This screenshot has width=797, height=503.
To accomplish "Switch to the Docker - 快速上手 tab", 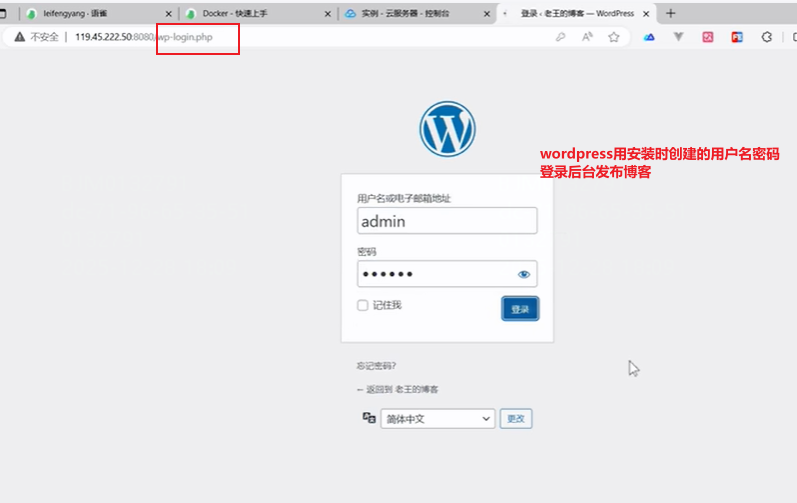I will 257,14.
